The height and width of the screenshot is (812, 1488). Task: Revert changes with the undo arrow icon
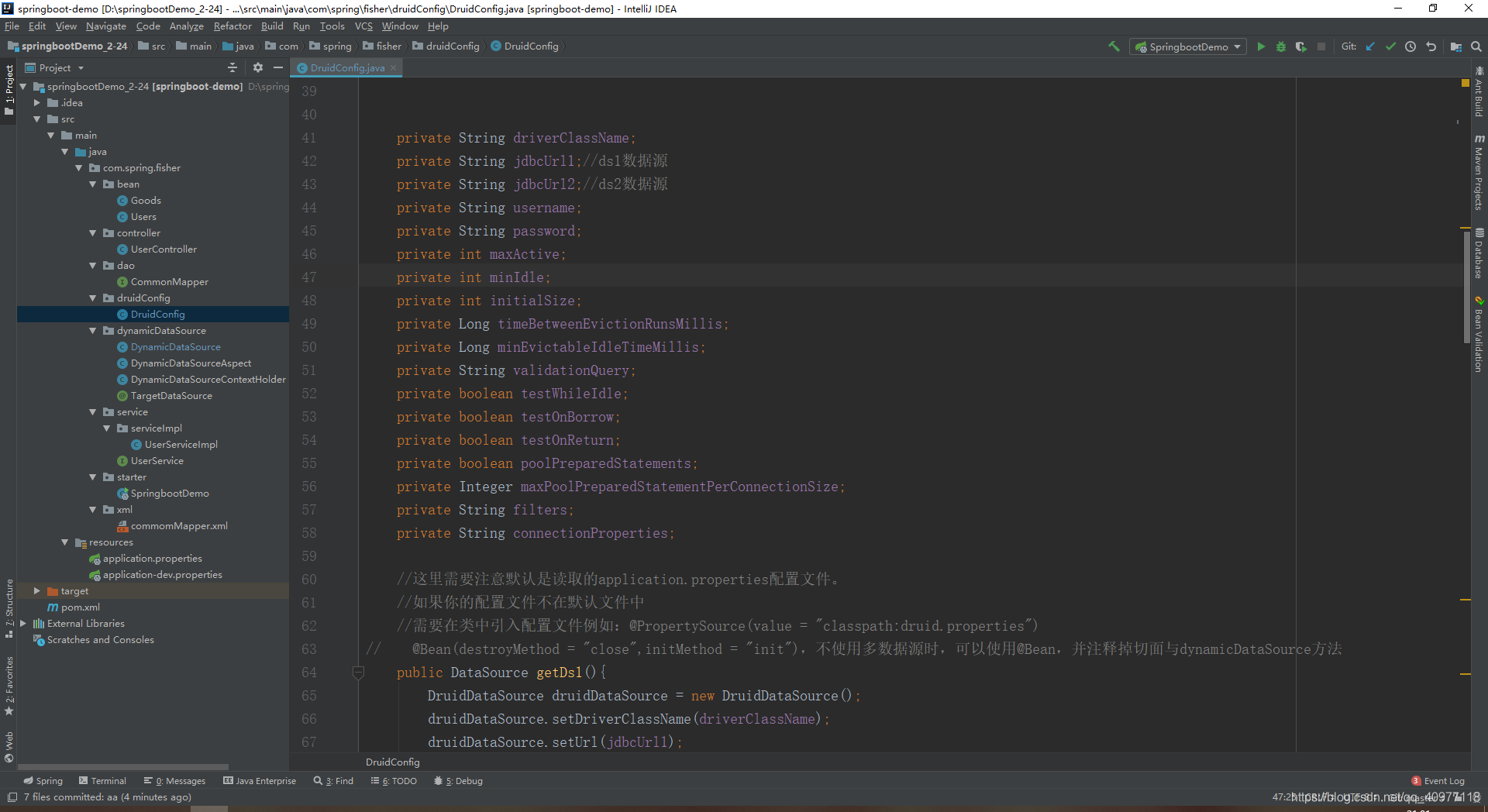click(1431, 46)
